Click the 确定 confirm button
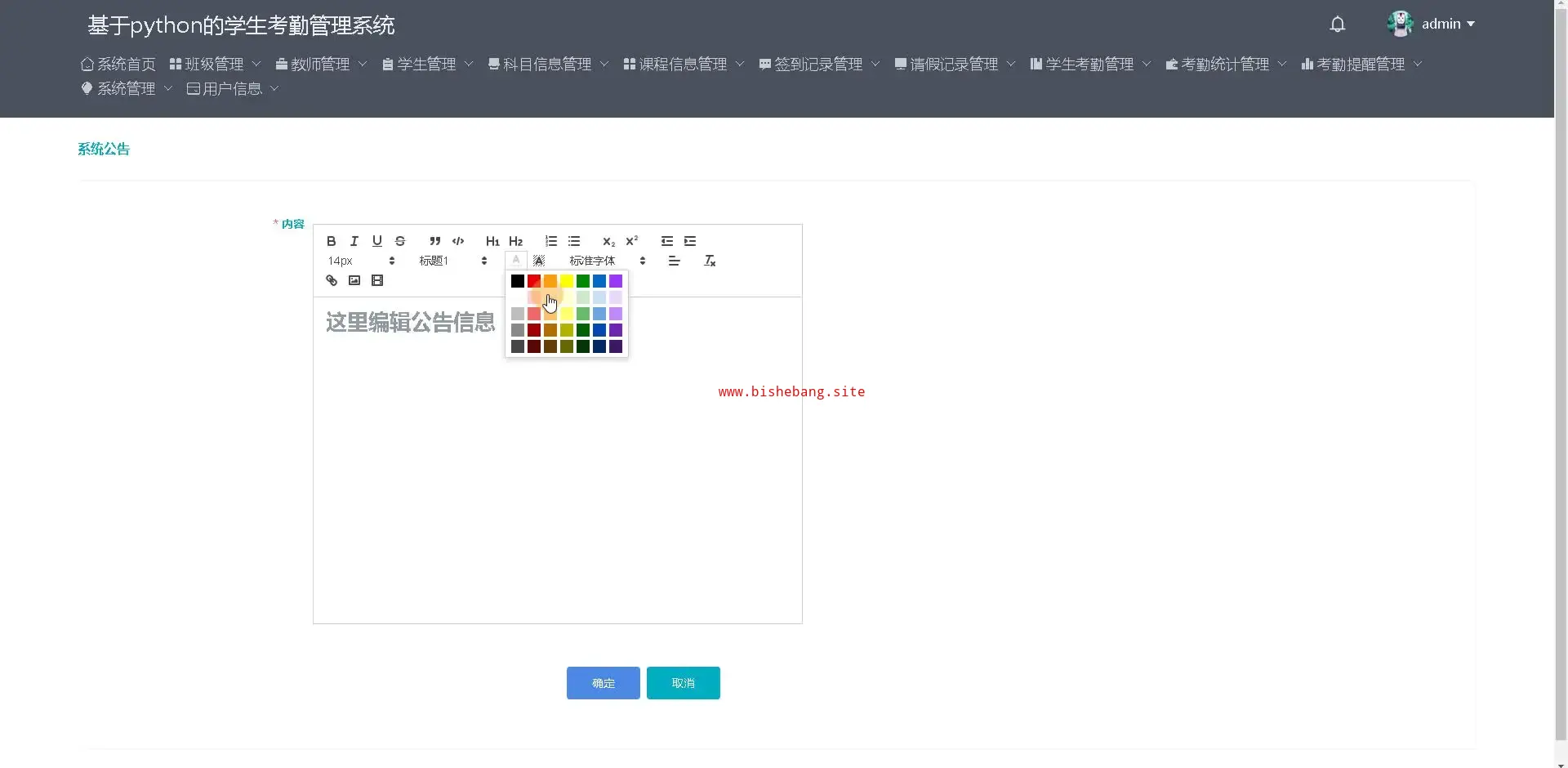Image resolution: width=1568 pixels, height=768 pixels. (x=603, y=683)
